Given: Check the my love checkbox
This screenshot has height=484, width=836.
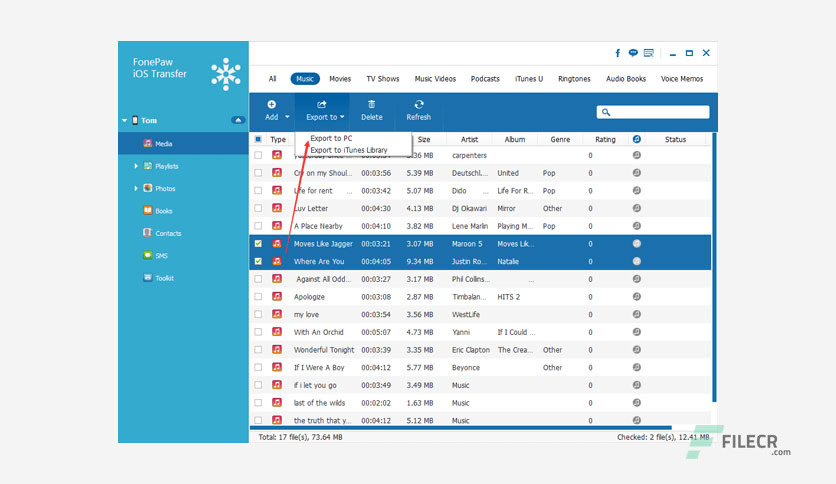Looking at the screenshot, I should click(x=258, y=314).
